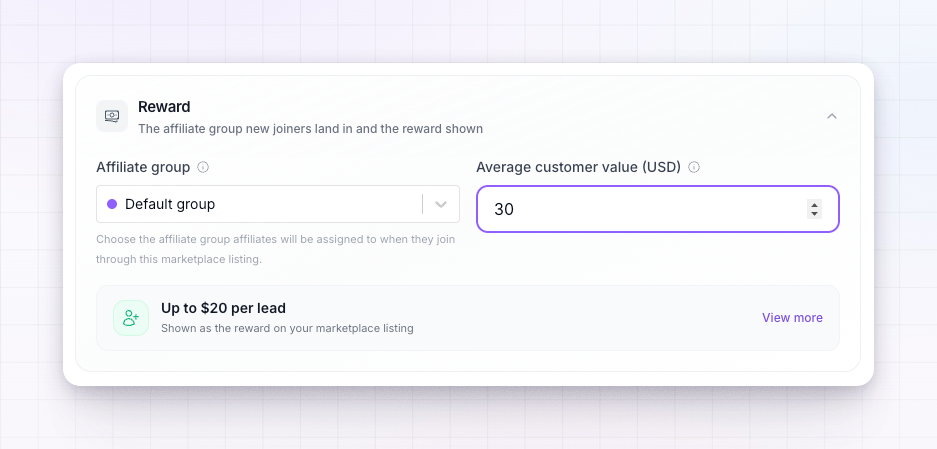Collapse the Reward section with the chevron
The height and width of the screenshot is (449, 937).
coord(832,116)
